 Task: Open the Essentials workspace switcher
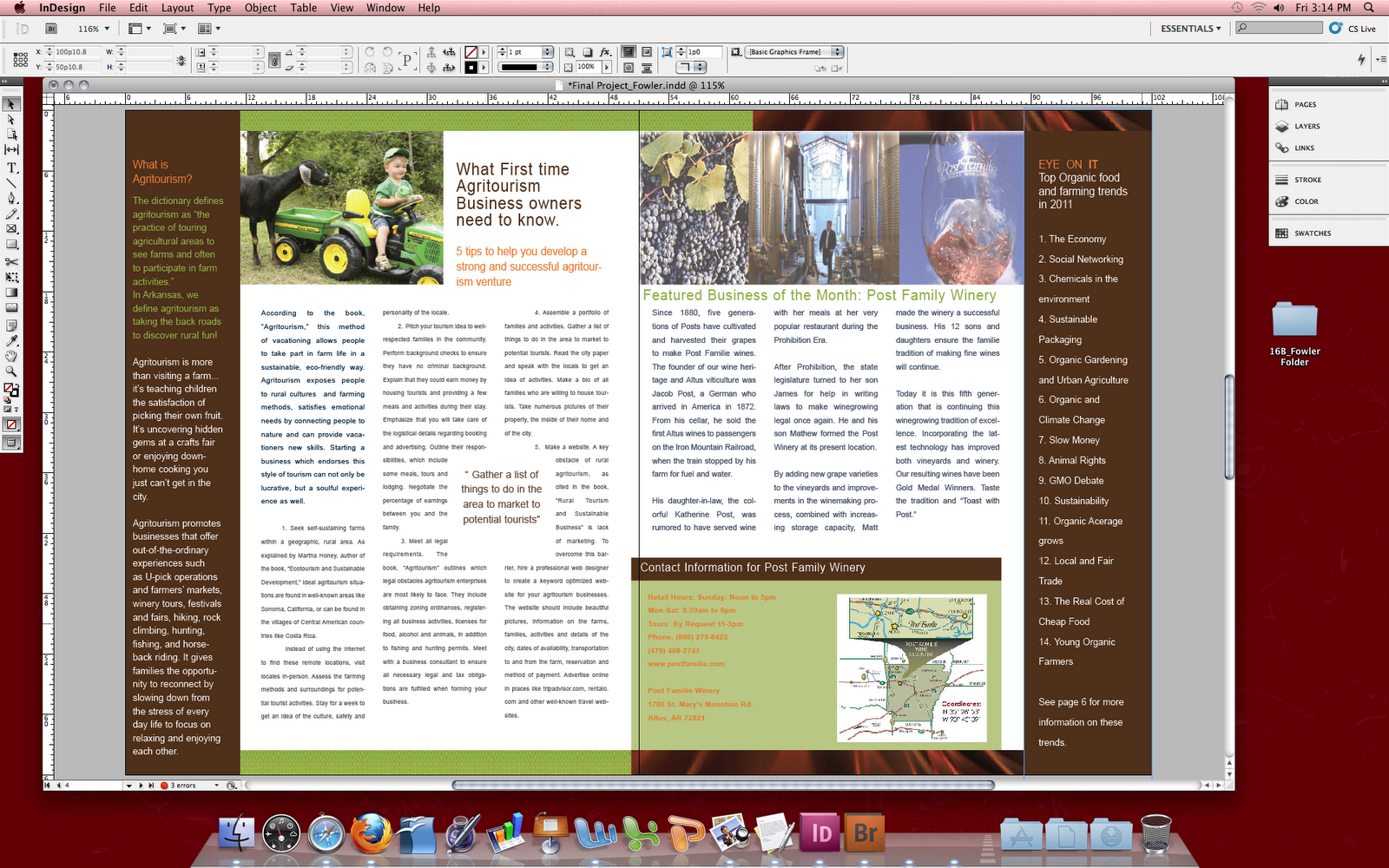pos(1190,29)
